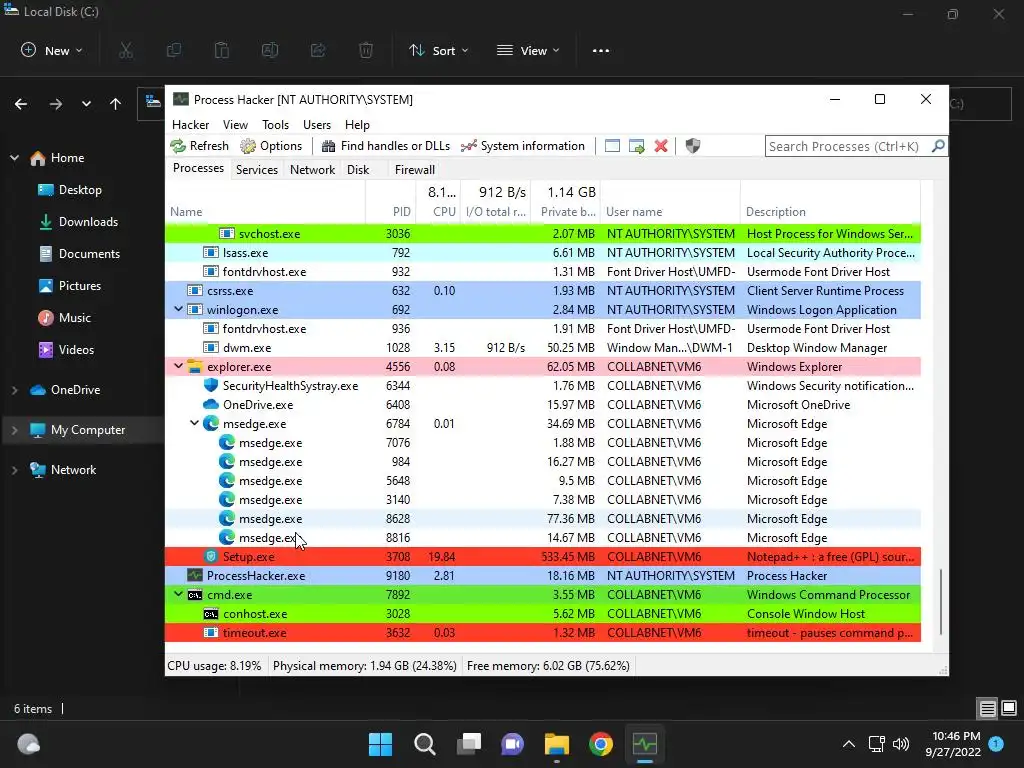
Task: Expand Network in File Explorer sidebar
Action: tap(14, 470)
